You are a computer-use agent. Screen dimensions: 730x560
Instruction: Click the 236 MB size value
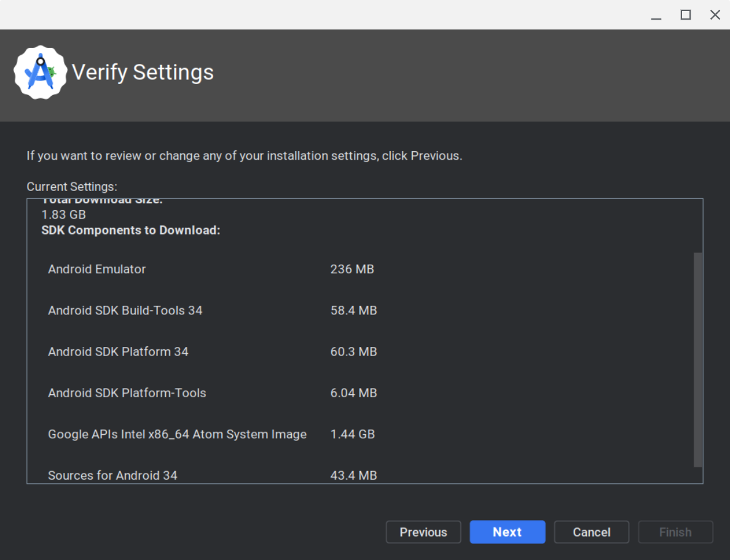tap(352, 269)
